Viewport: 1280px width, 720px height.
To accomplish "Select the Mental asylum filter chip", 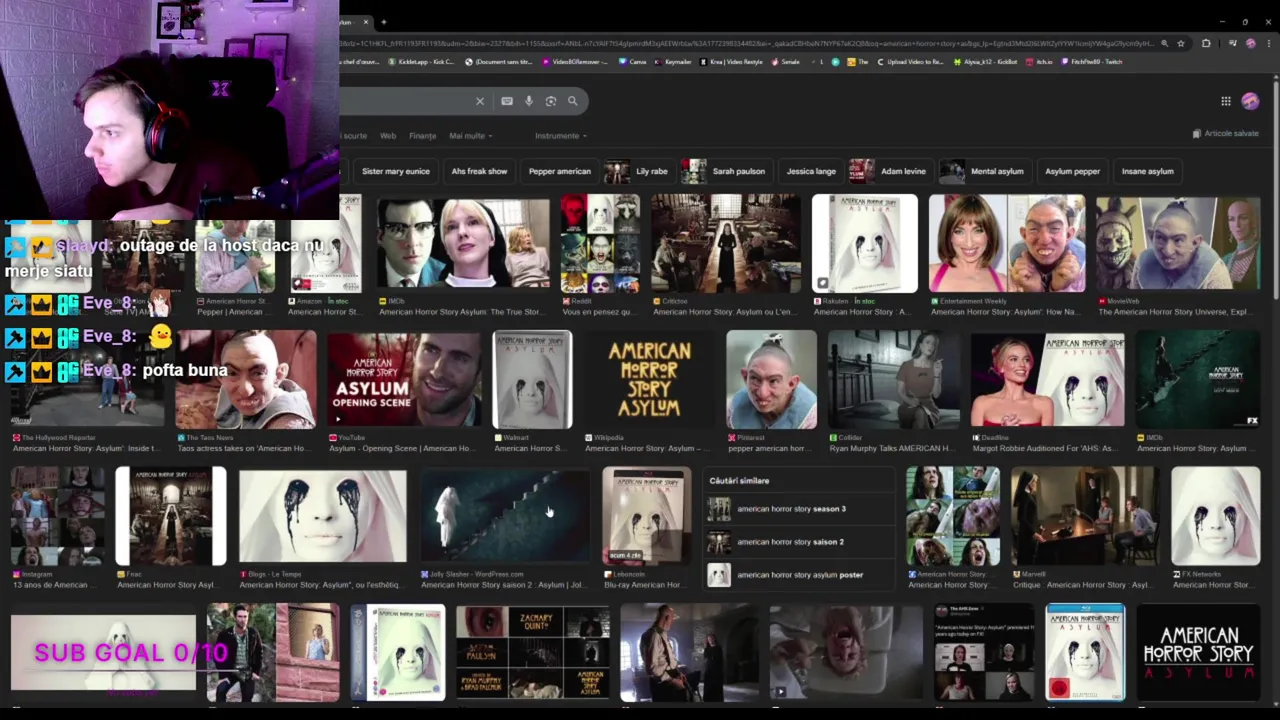I will coord(984,171).
